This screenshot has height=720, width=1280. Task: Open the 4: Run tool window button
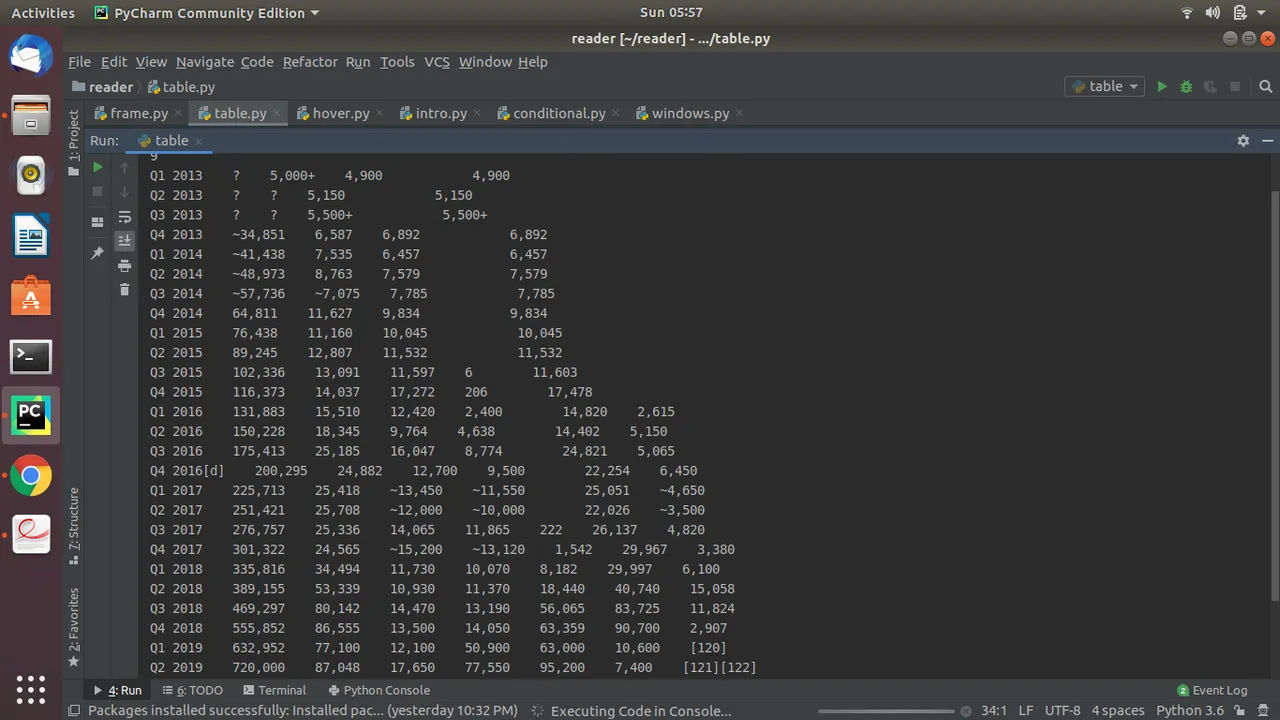pyautogui.click(x=118, y=690)
